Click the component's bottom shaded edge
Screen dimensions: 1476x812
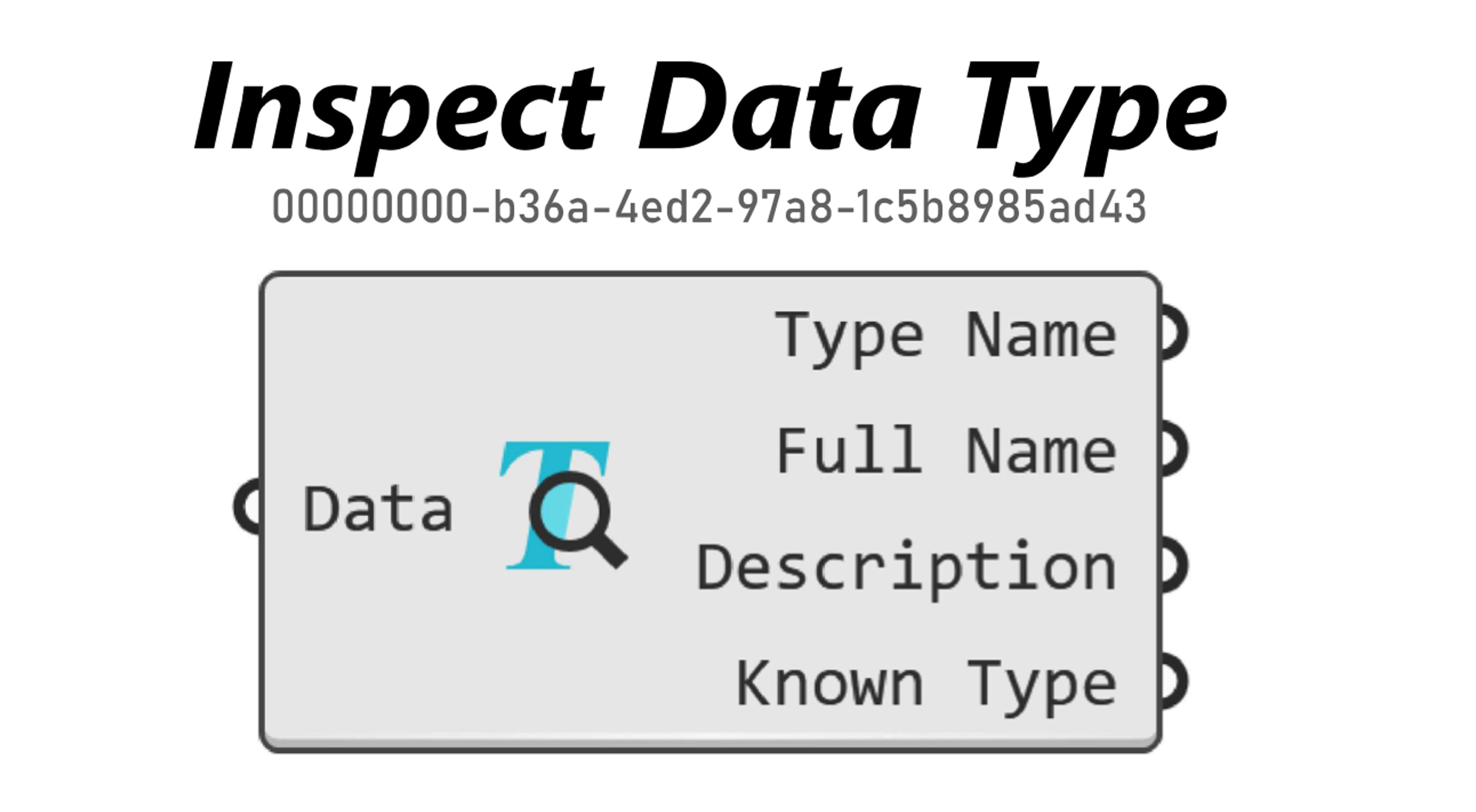point(710,742)
